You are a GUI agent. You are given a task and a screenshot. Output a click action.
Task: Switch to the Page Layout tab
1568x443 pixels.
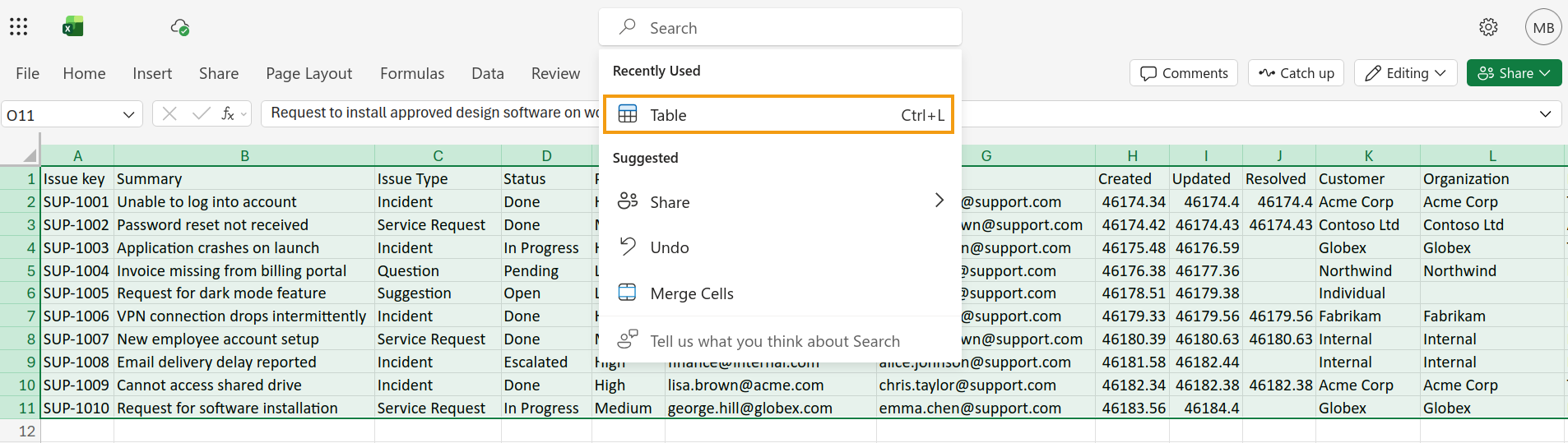pyautogui.click(x=308, y=73)
